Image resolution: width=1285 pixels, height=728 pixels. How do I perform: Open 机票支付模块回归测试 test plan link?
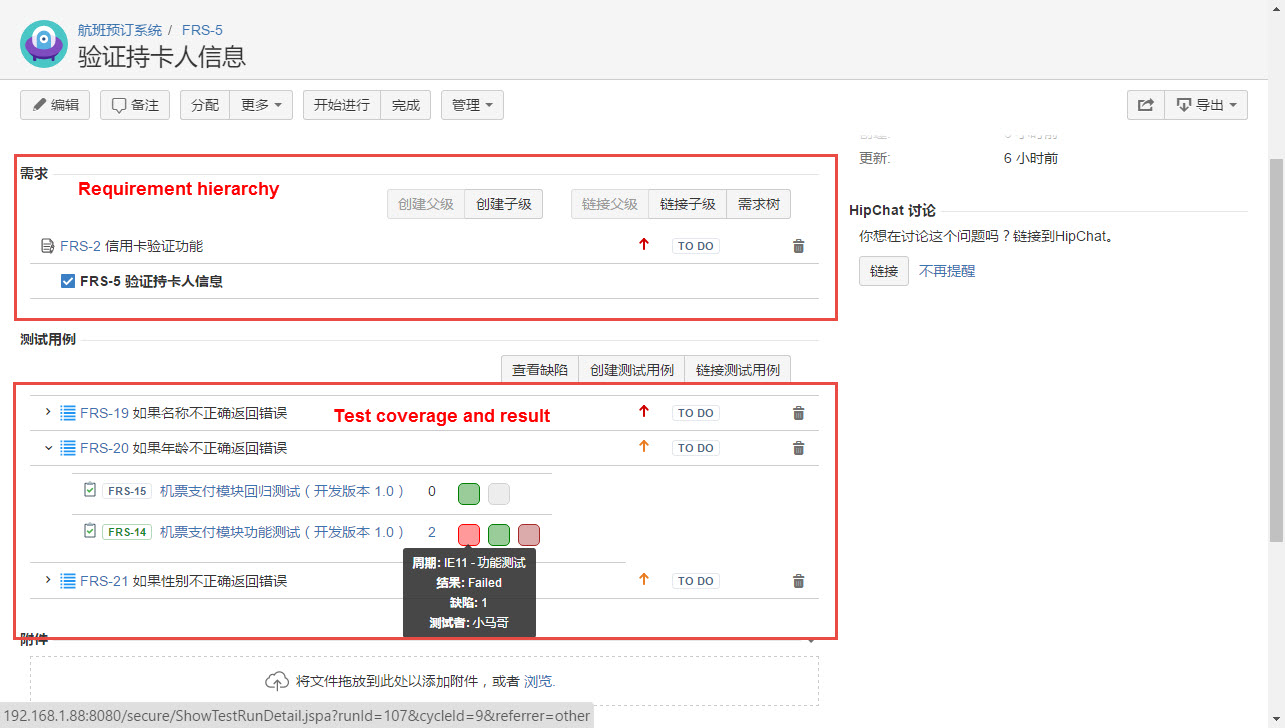pyautogui.click(x=283, y=491)
